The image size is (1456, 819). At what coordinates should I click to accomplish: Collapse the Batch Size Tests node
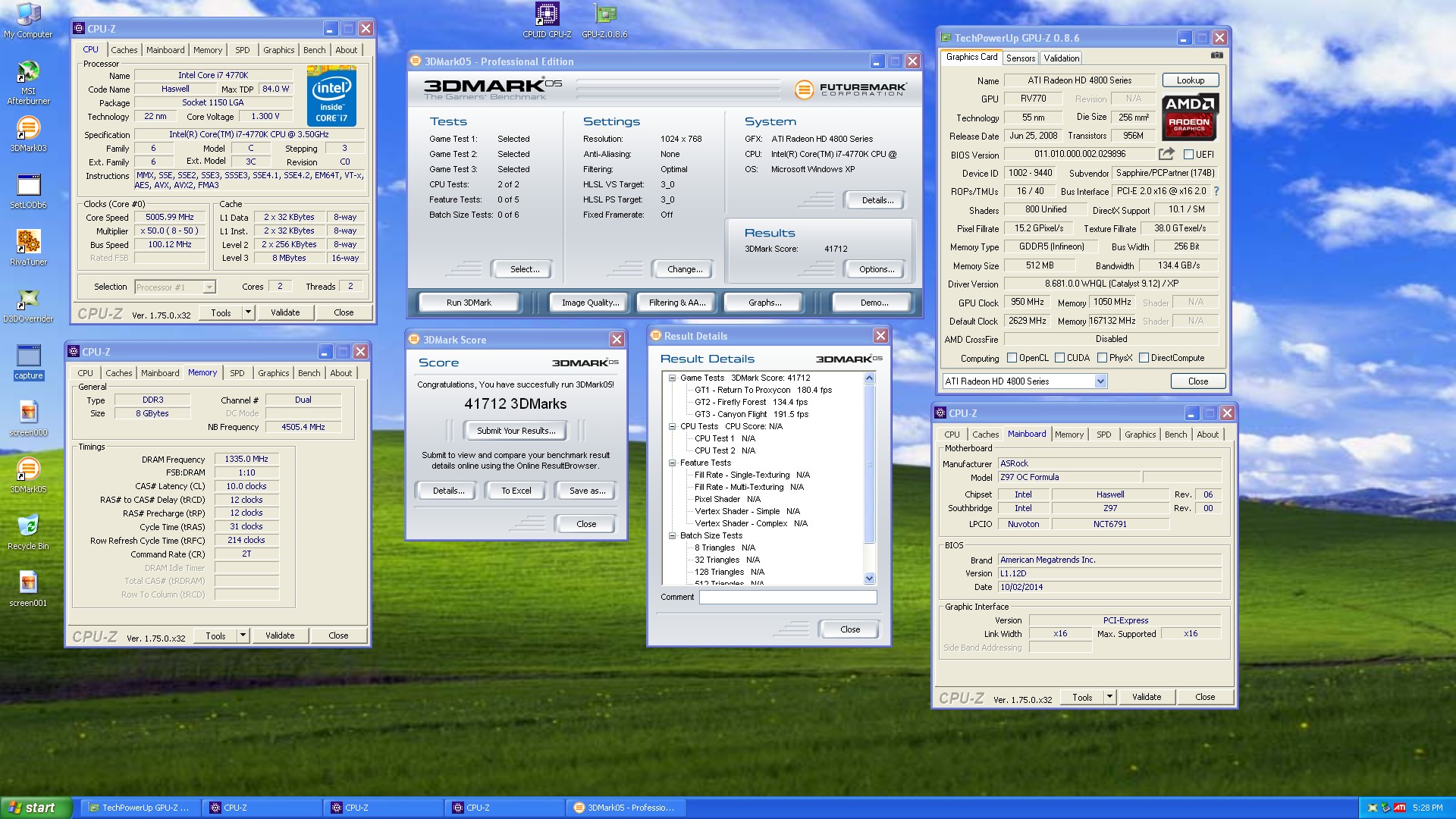click(672, 535)
